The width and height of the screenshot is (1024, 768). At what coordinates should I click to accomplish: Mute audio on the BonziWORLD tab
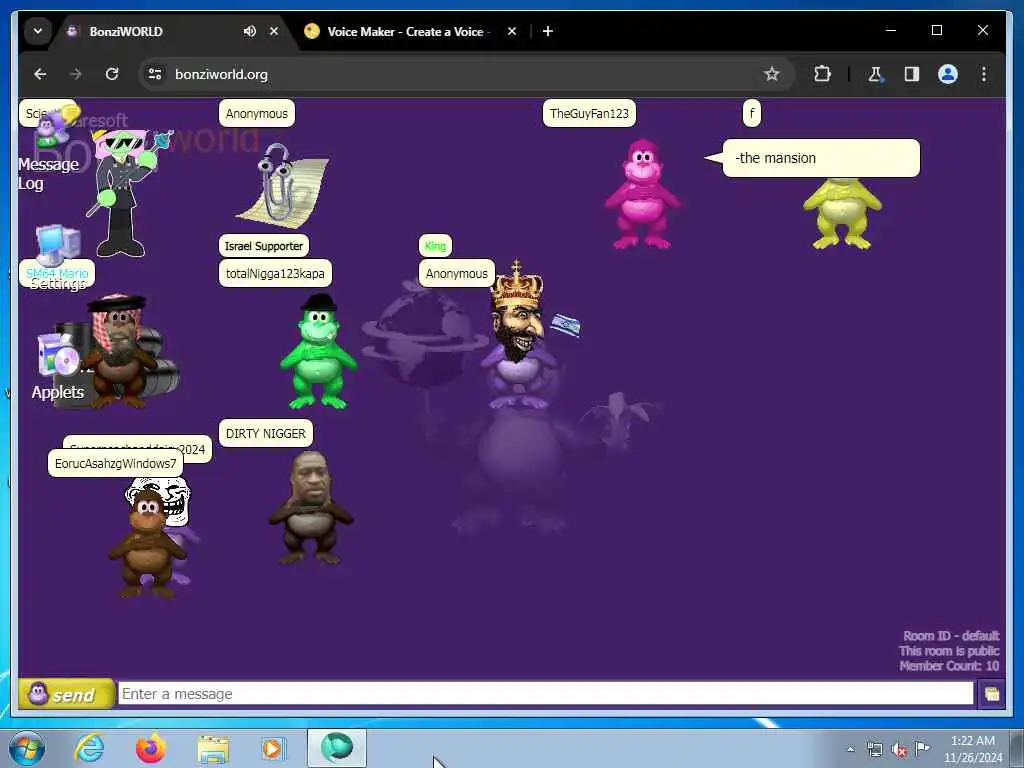(x=249, y=31)
